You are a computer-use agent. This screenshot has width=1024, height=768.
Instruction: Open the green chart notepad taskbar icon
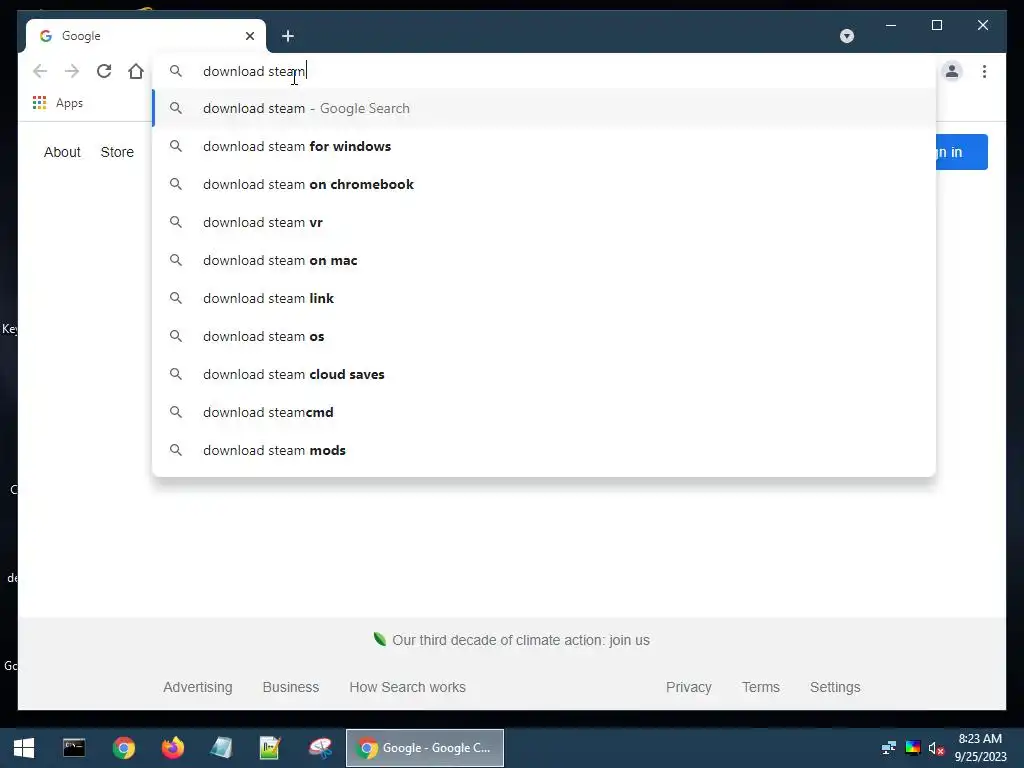(270, 748)
